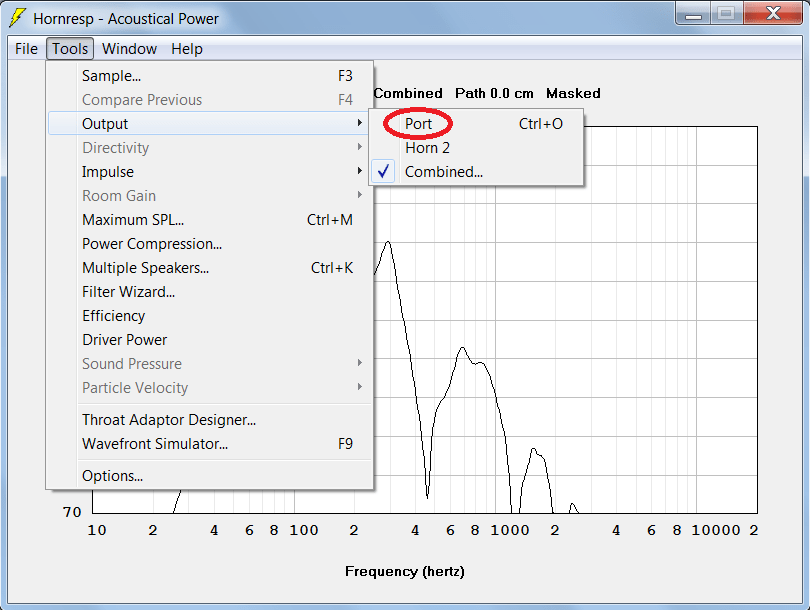Click the Hornresp lightning bolt title icon
Screen dimensions: 810x610
(17, 18)
